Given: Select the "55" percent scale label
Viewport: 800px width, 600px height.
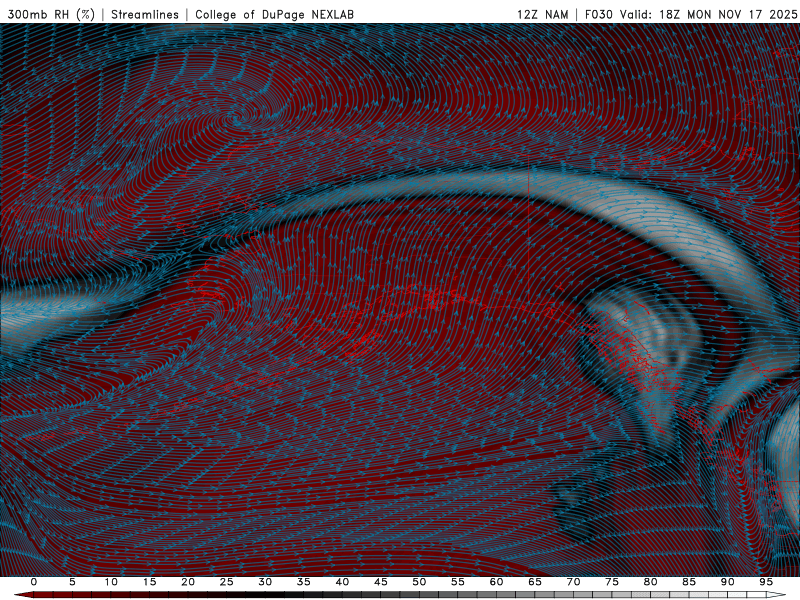Looking at the screenshot, I should coord(458,582).
